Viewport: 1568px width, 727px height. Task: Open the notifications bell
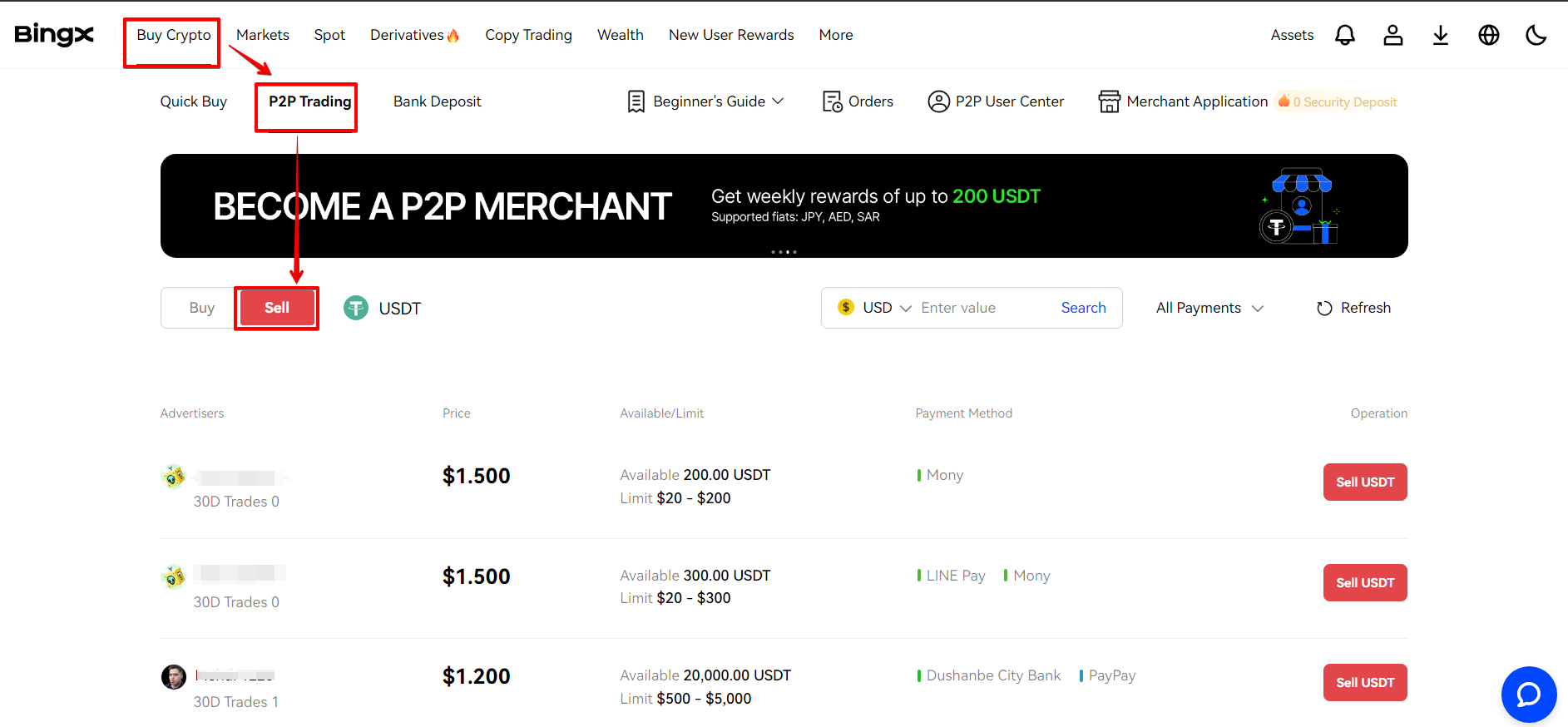point(1345,35)
